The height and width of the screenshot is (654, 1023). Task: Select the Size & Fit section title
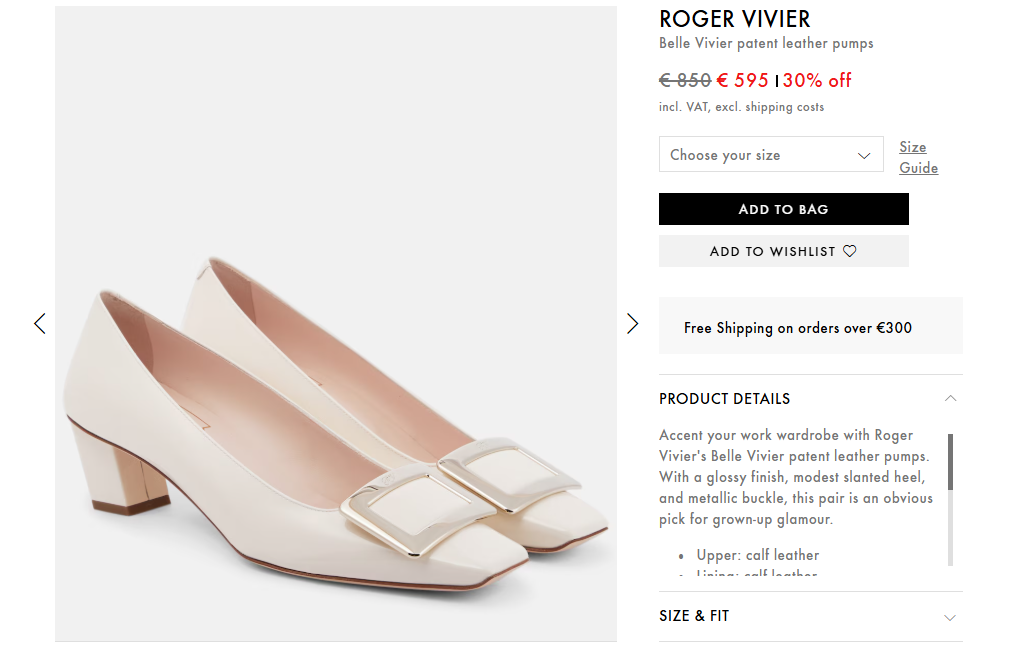click(x=694, y=616)
